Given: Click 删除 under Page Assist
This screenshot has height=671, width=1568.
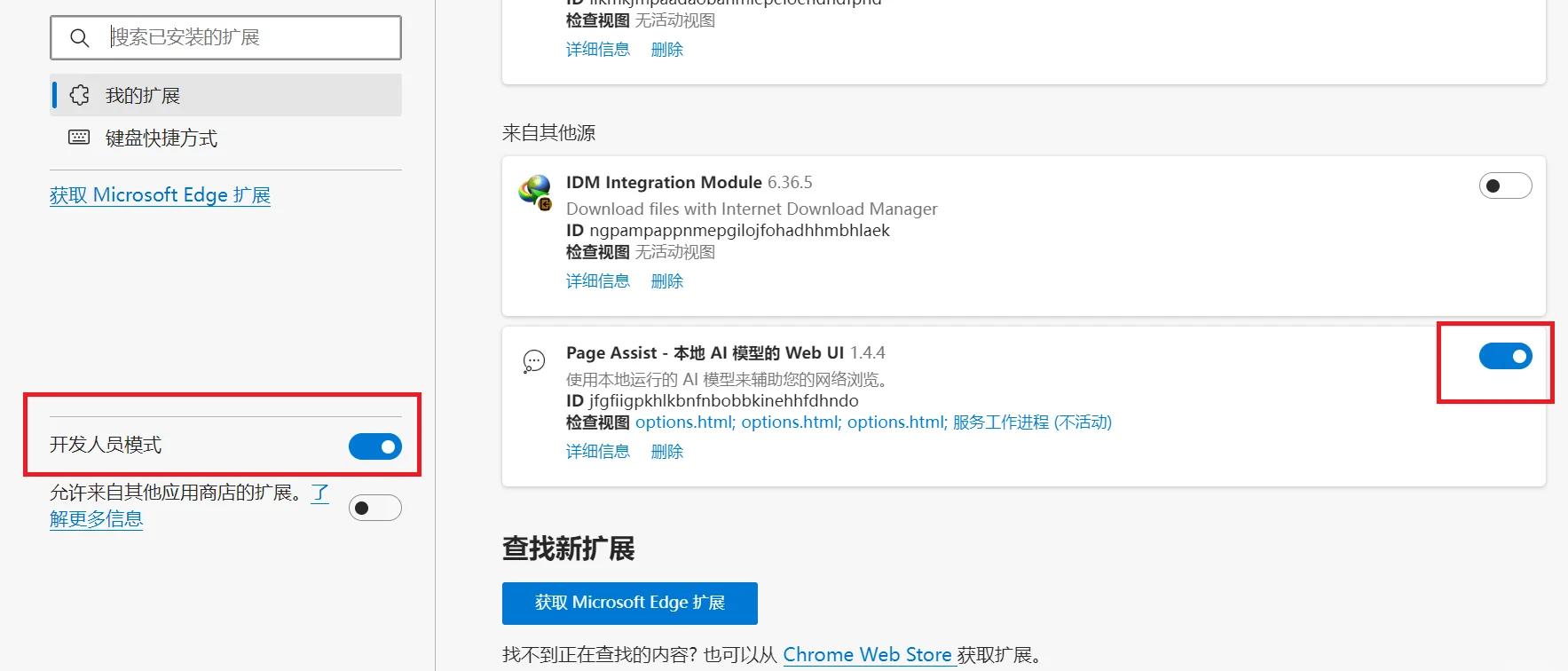Looking at the screenshot, I should [667, 452].
